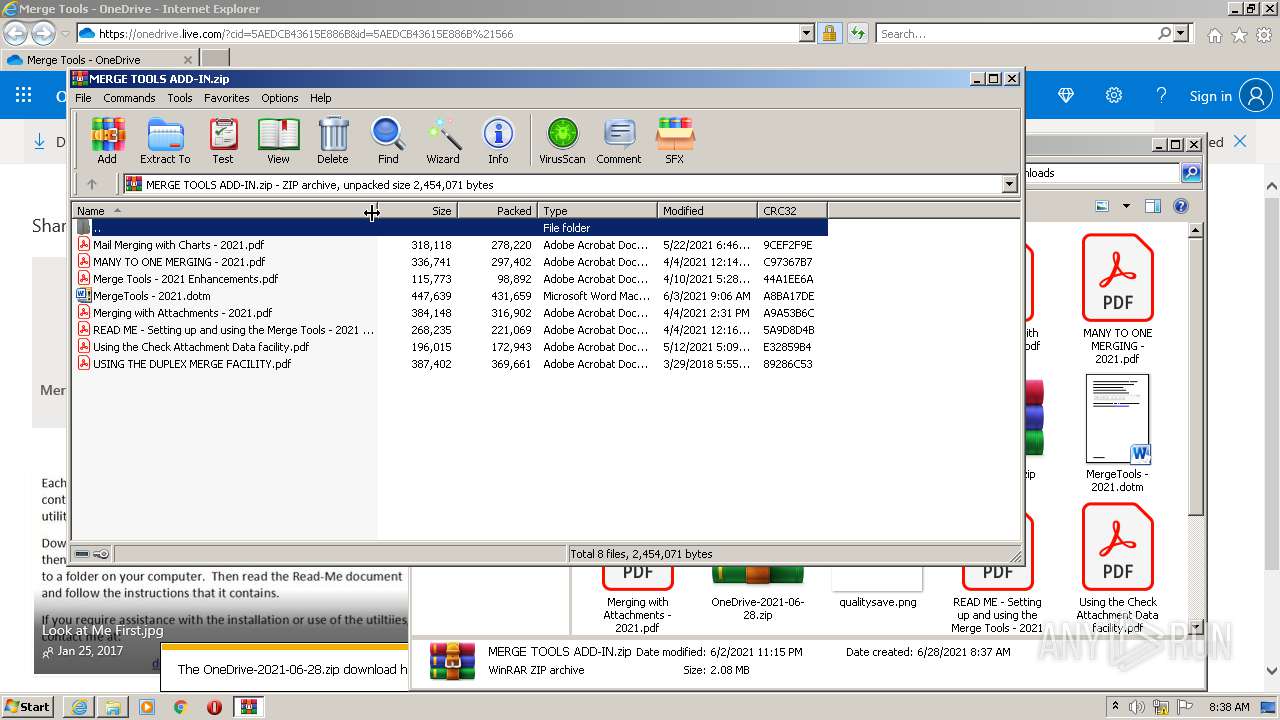
Task: Open the WinRAR Options menu
Action: [280, 98]
